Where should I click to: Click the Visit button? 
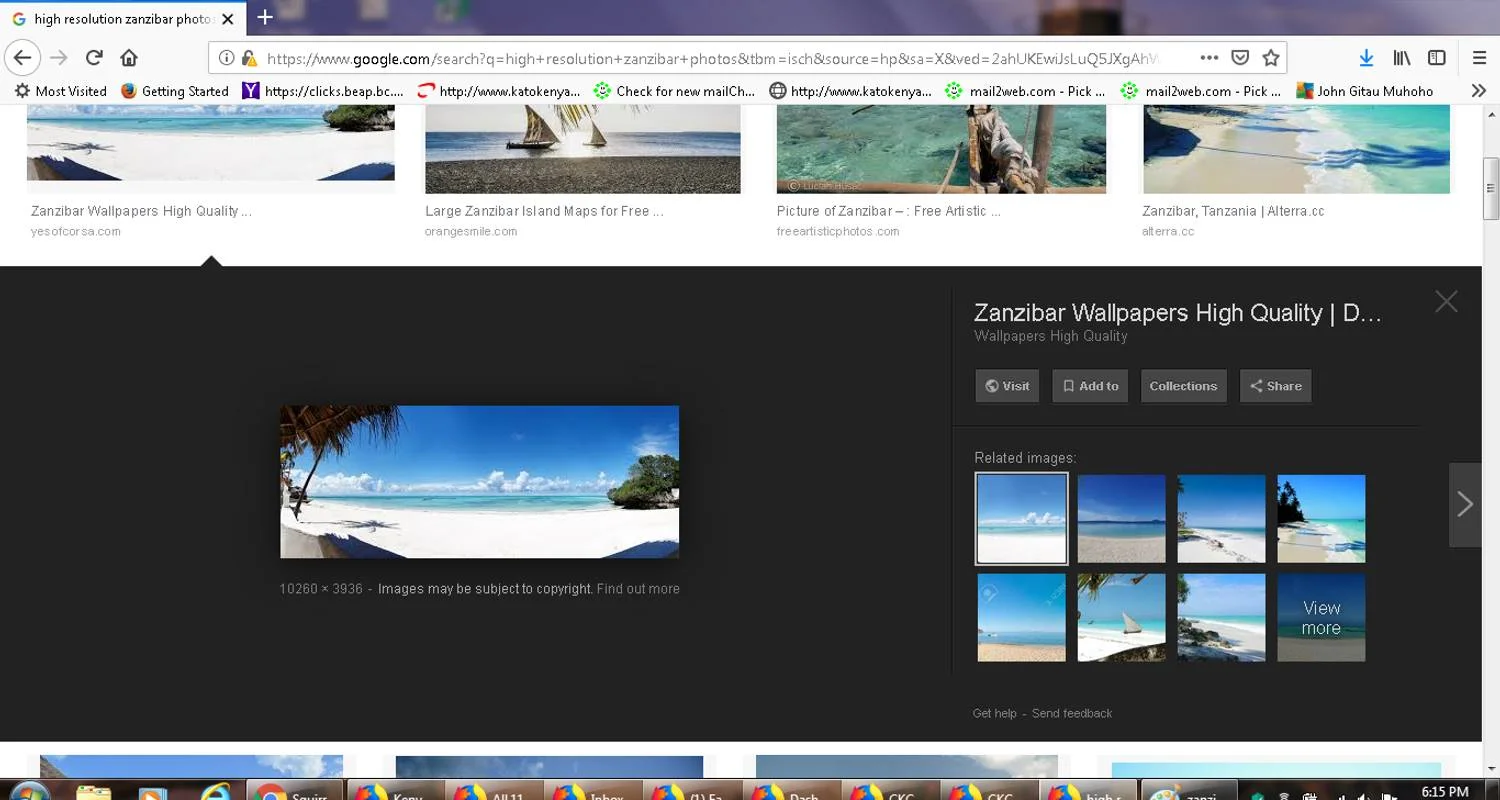(1007, 386)
